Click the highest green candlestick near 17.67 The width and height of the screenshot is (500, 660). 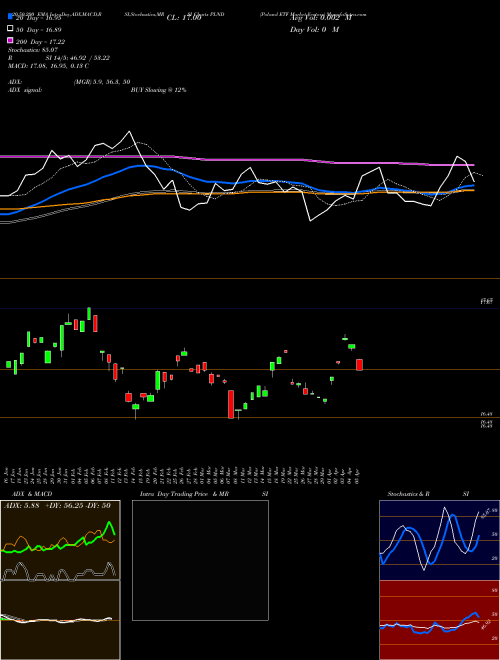(89, 314)
